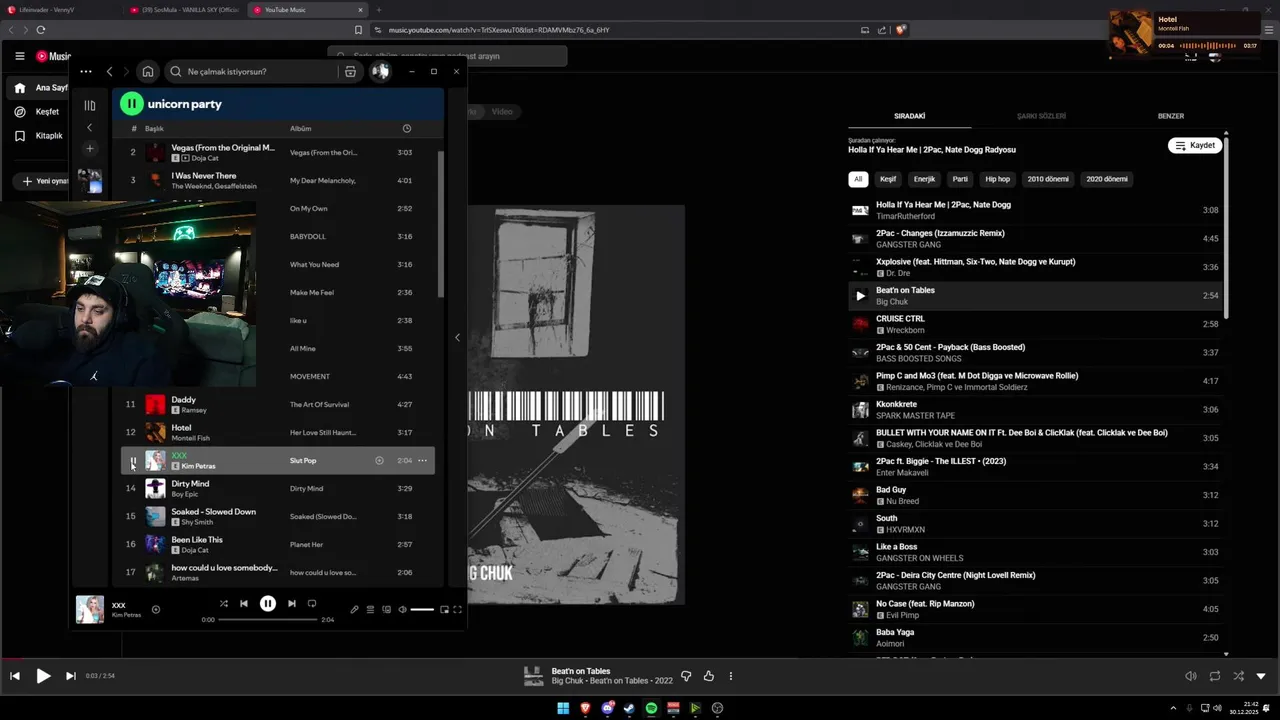Skip to next track in Spotify

292,603
